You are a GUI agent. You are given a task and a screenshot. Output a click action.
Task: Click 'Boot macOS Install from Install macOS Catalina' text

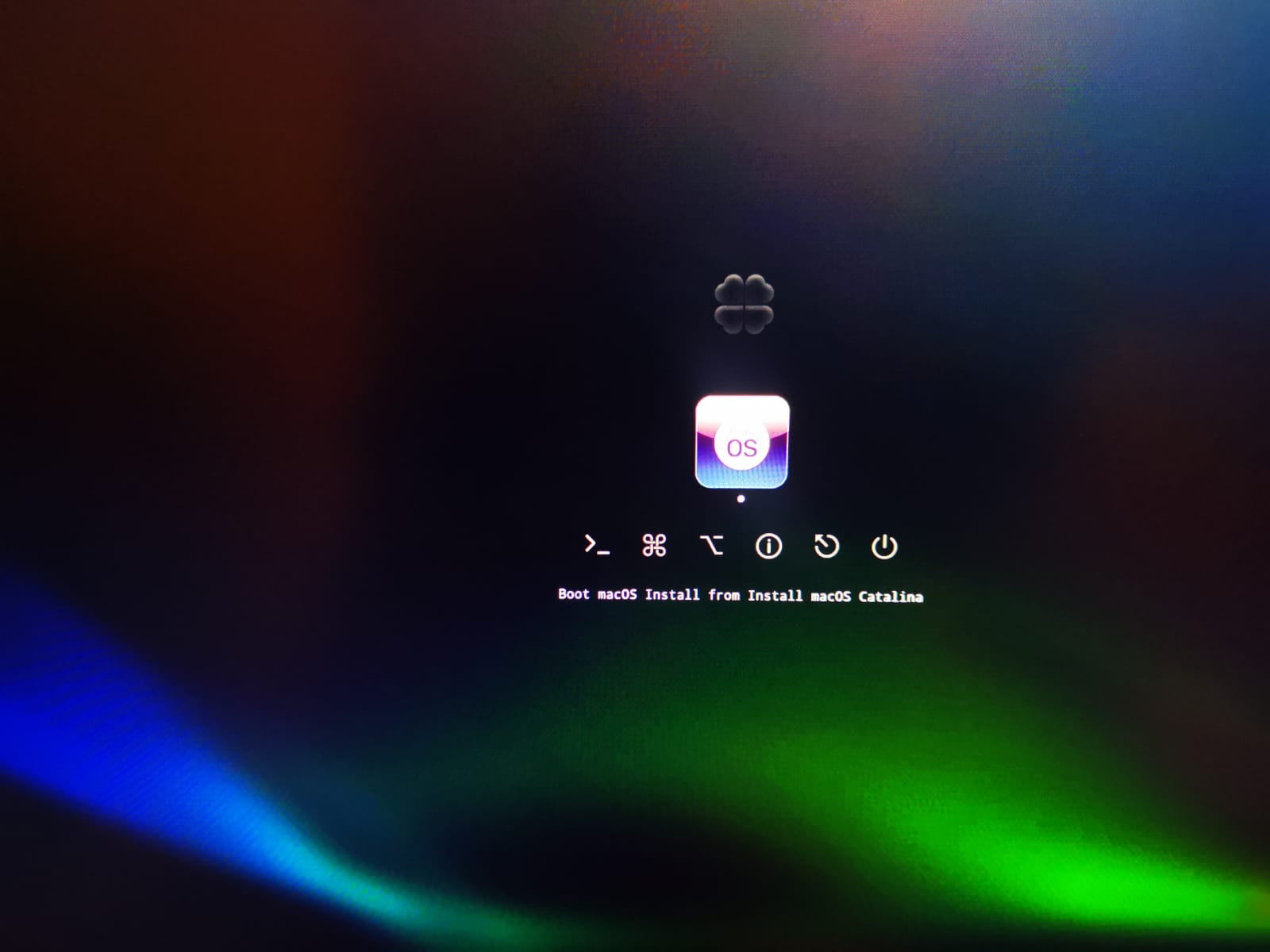tap(741, 595)
